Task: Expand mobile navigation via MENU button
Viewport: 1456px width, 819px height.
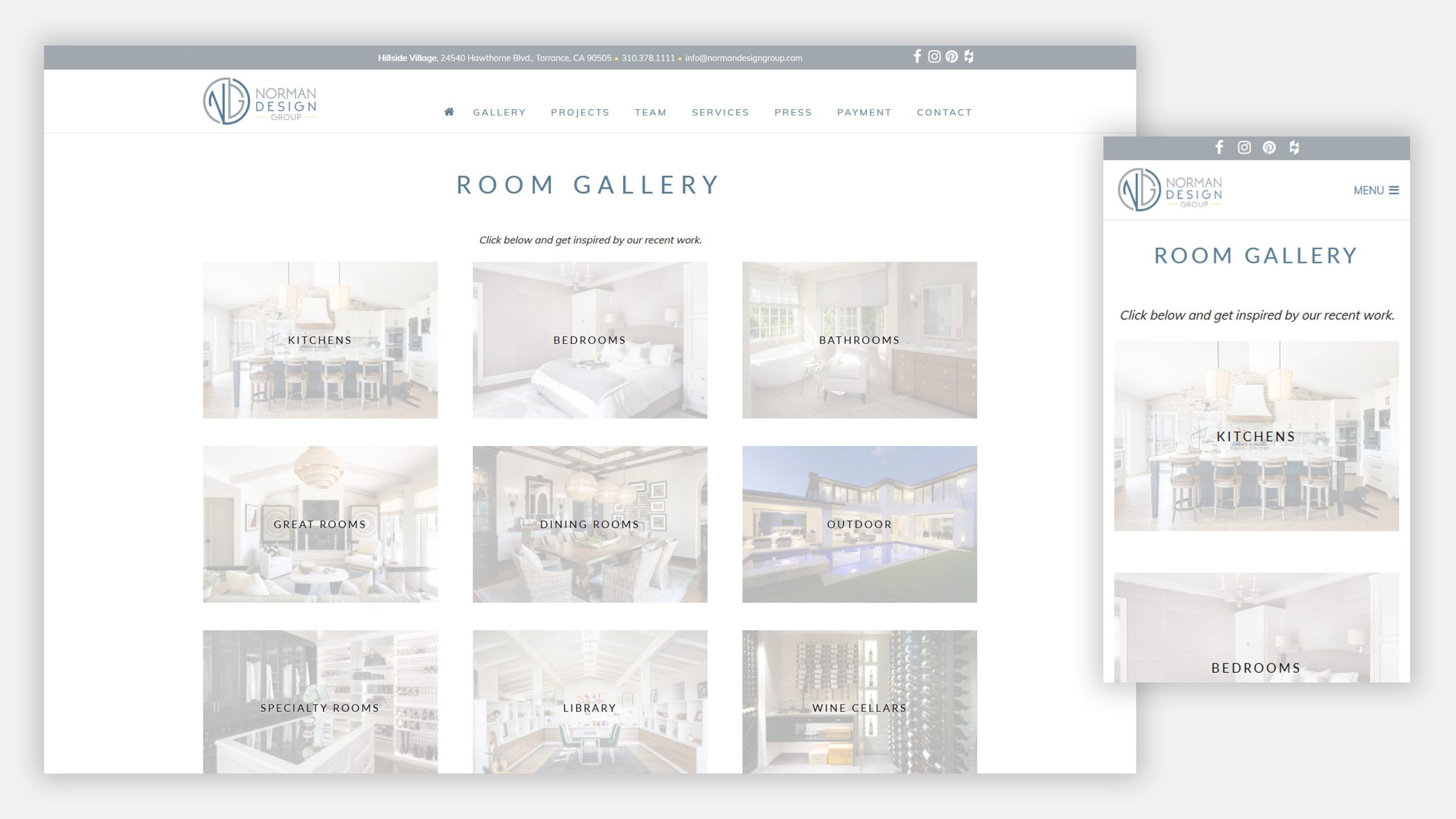Action: pos(1376,190)
